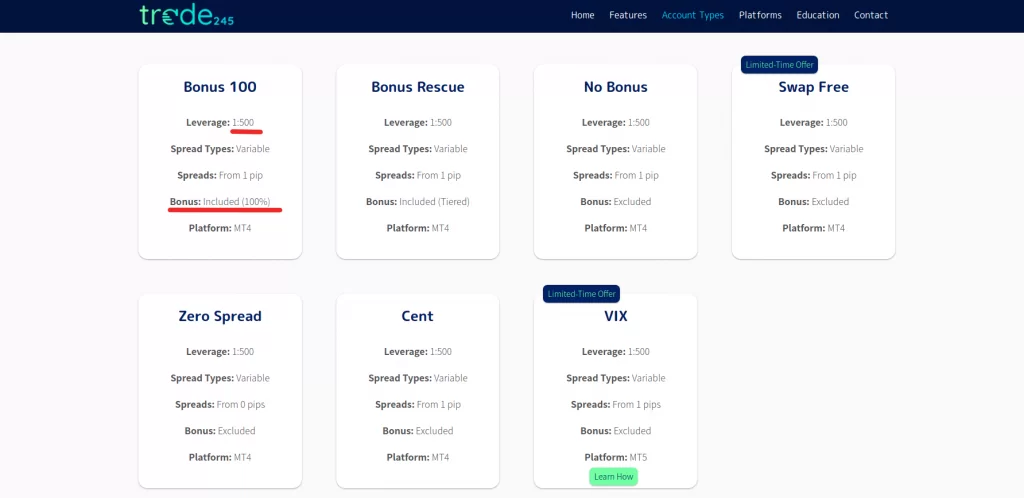The height and width of the screenshot is (498, 1024).
Task: Select the Zero Spread card title
Action: 220,316
